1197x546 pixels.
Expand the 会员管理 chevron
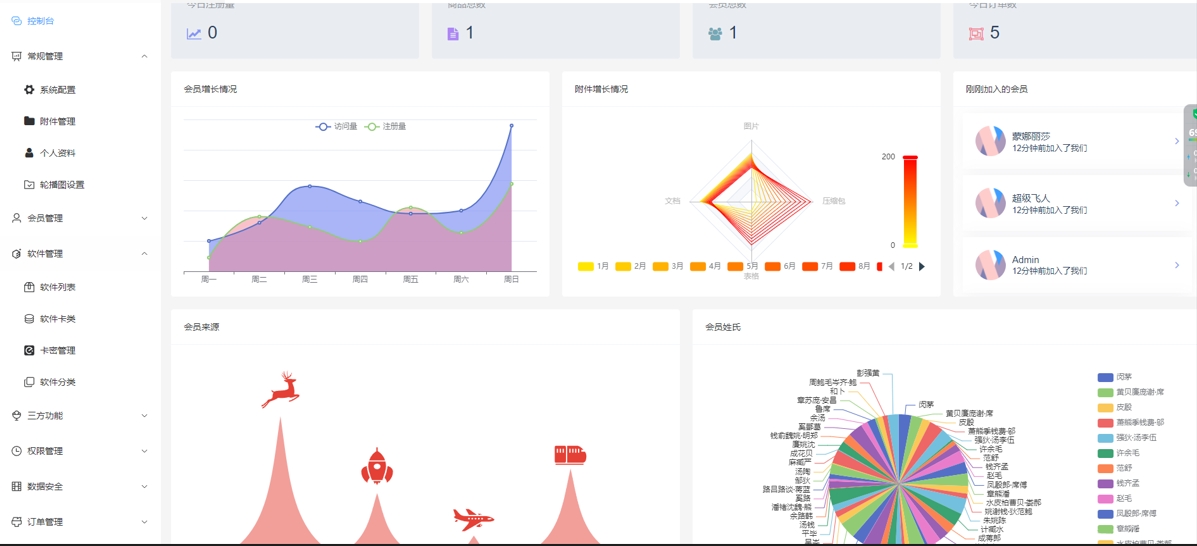[x=144, y=218]
